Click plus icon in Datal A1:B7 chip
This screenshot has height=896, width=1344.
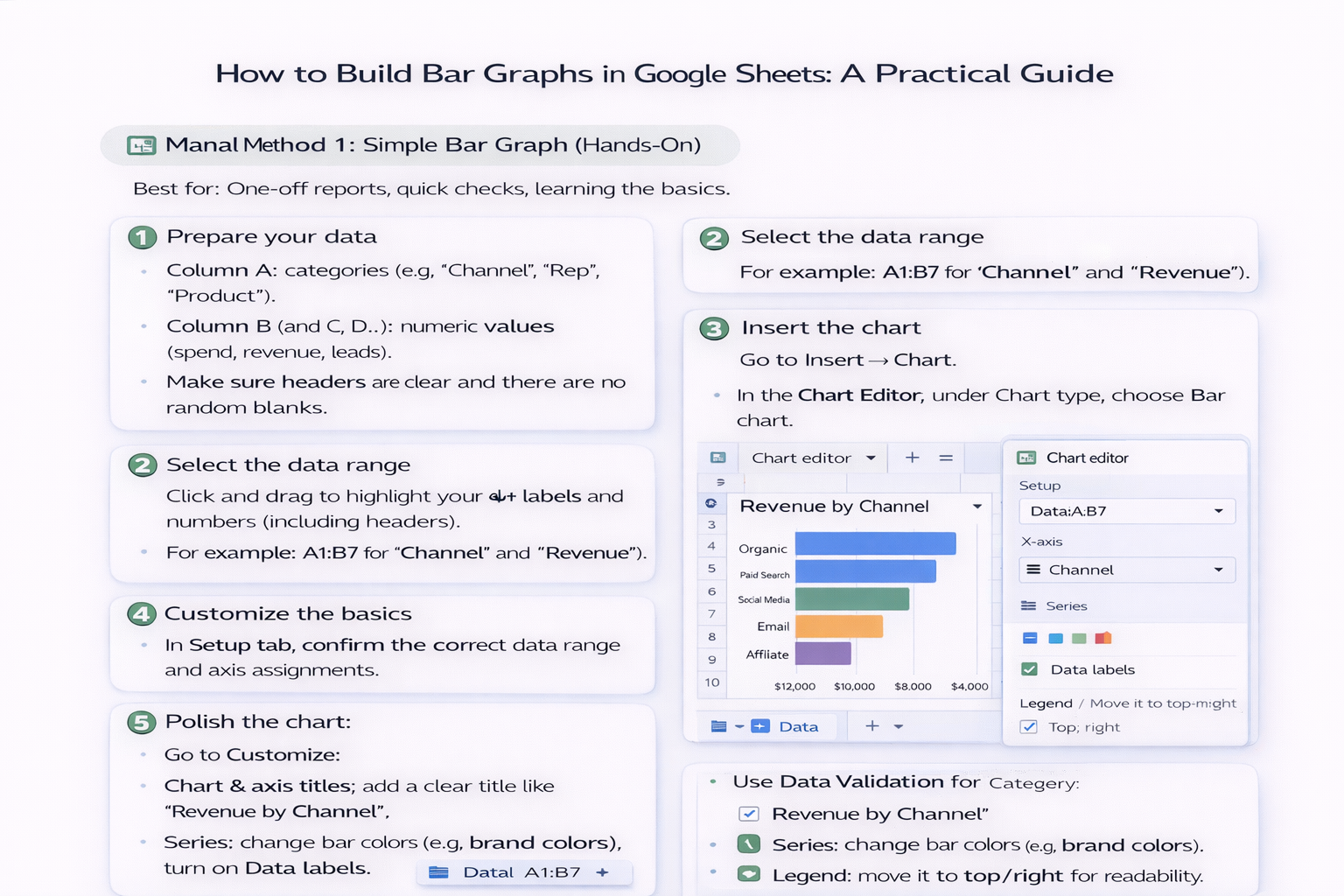click(x=602, y=872)
